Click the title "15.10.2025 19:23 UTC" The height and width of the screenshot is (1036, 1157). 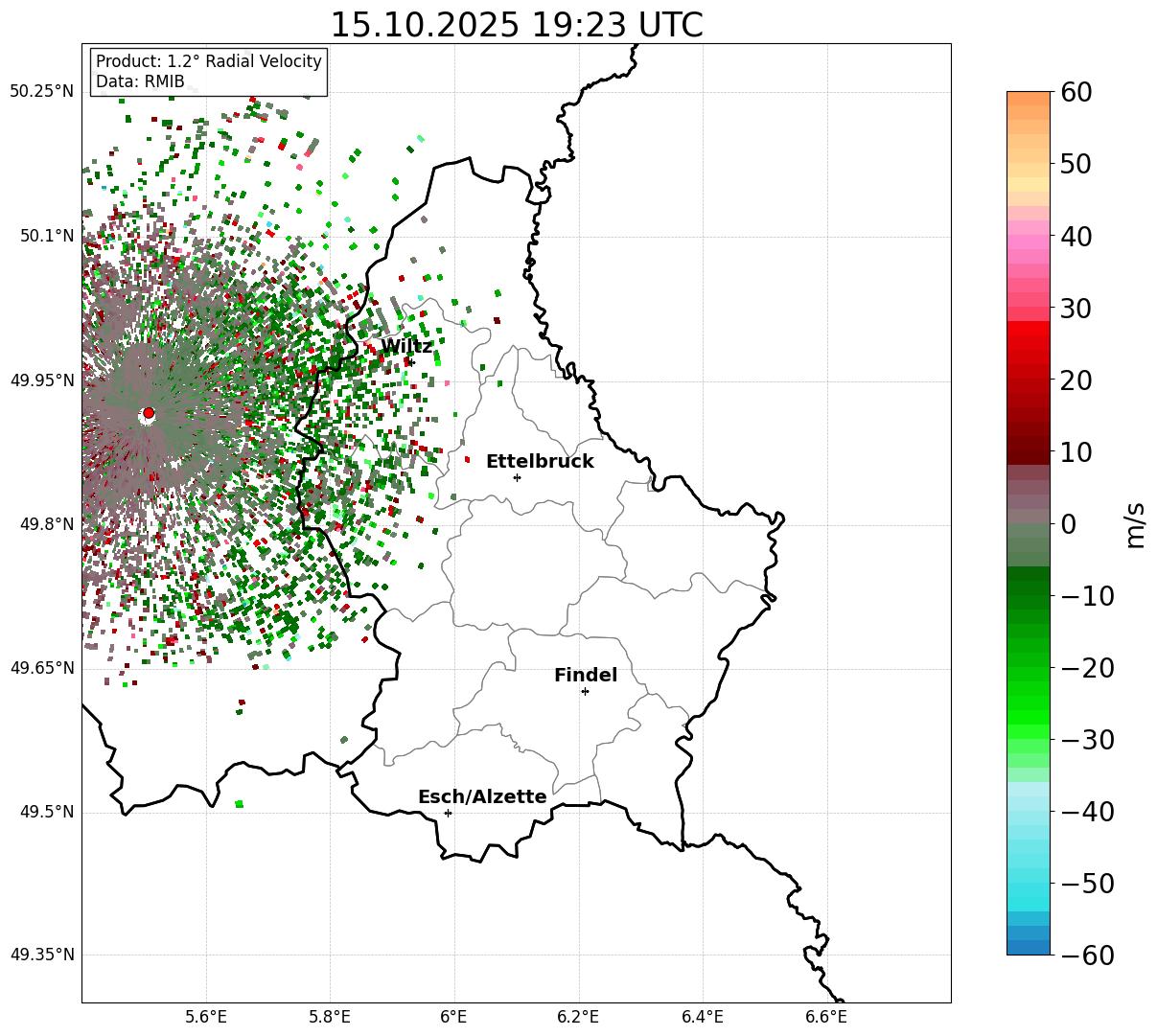point(516,25)
